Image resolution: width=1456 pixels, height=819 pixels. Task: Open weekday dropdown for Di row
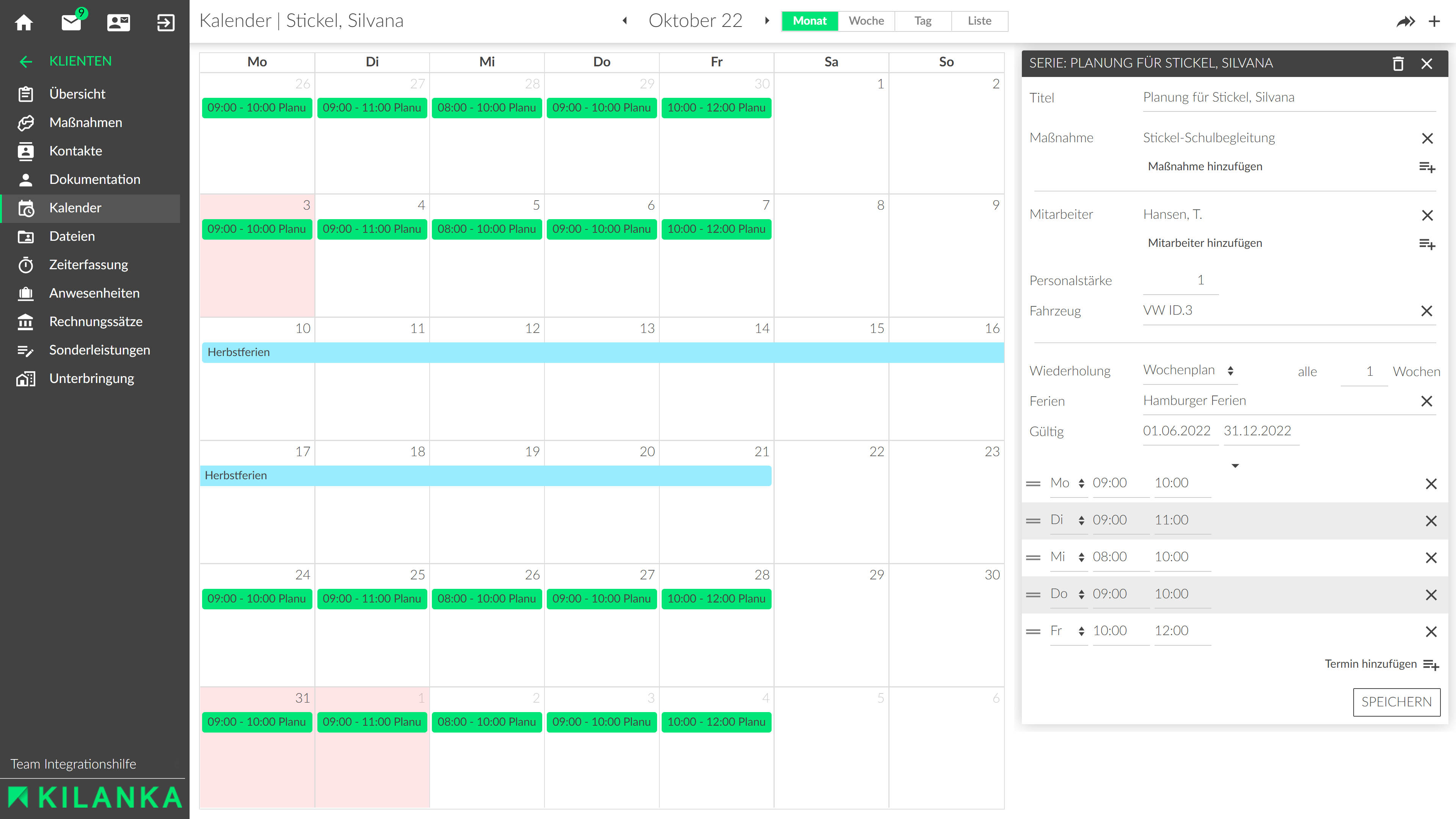[1068, 520]
